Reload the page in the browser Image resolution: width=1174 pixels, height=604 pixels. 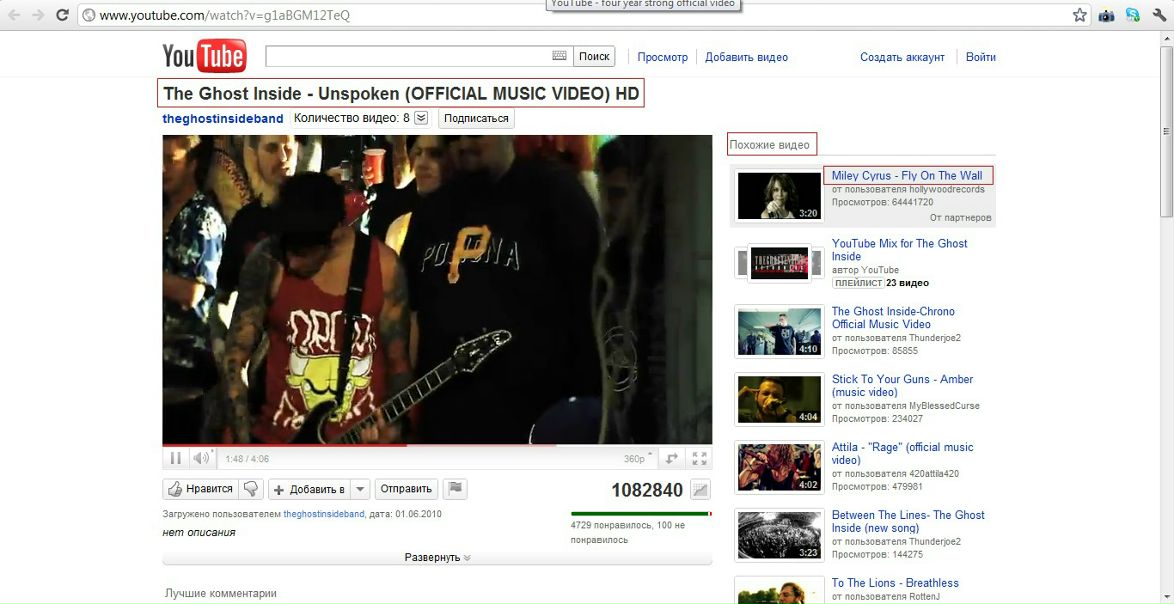coord(63,15)
